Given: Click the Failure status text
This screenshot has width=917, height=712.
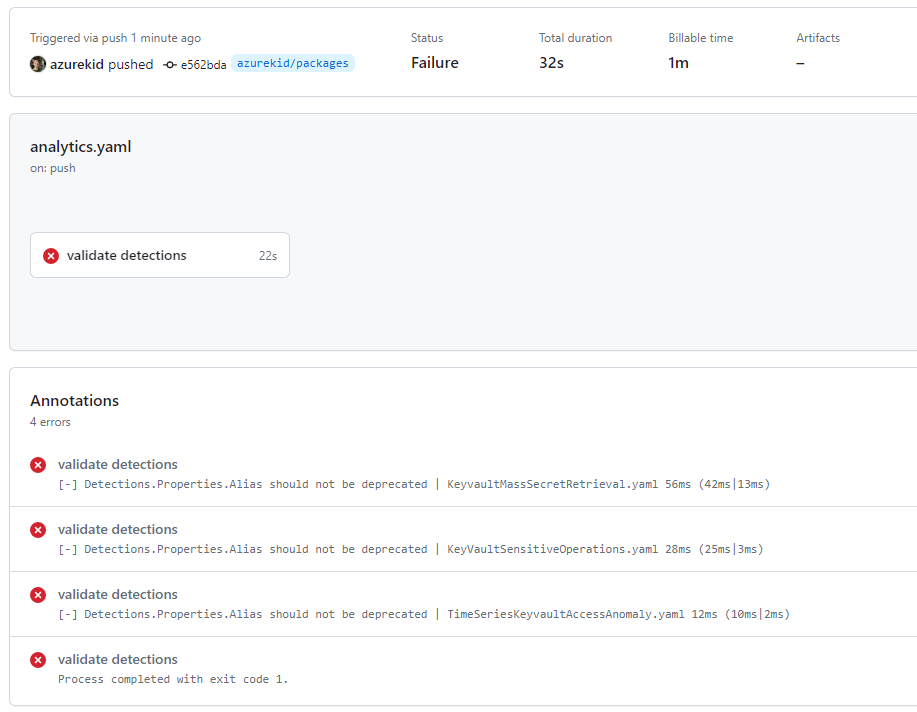Looking at the screenshot, I should (x=434, y=62).
